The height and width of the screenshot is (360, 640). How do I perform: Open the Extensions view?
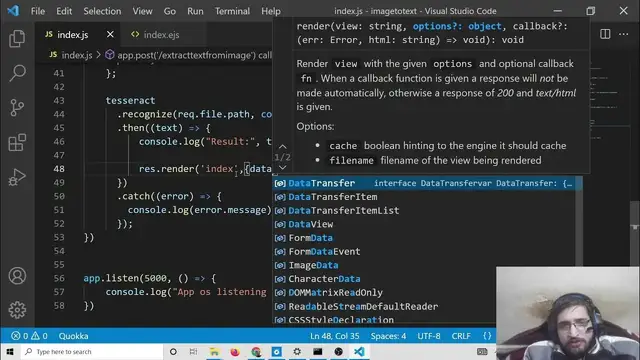[17, 142]
